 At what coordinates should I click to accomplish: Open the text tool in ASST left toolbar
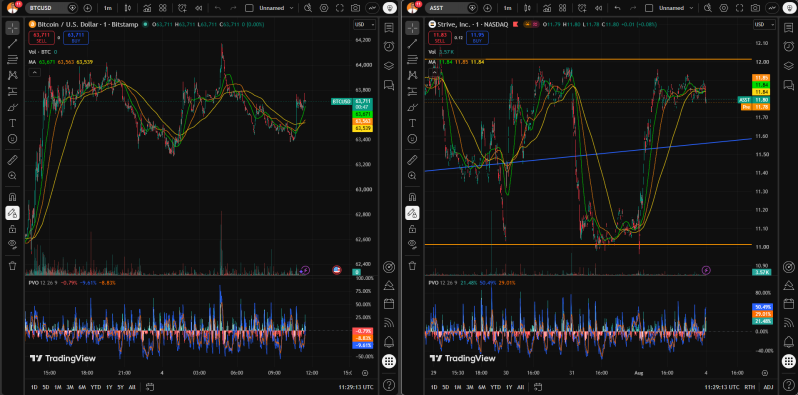point(412,123)
